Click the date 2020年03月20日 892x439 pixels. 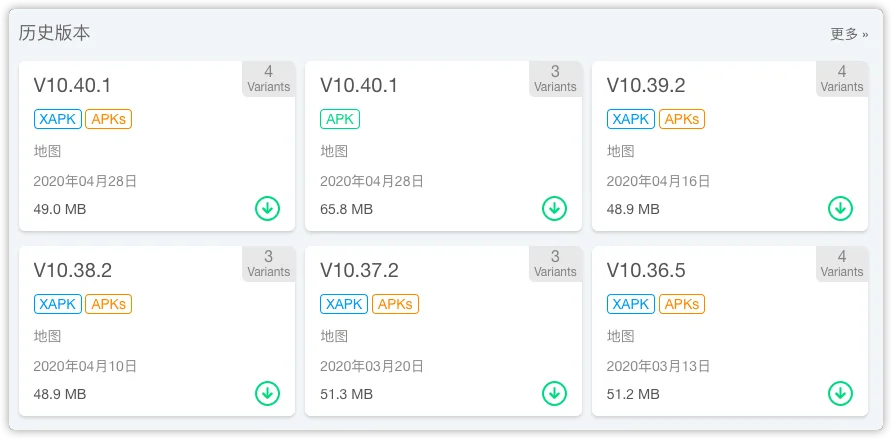click(372, 366)
